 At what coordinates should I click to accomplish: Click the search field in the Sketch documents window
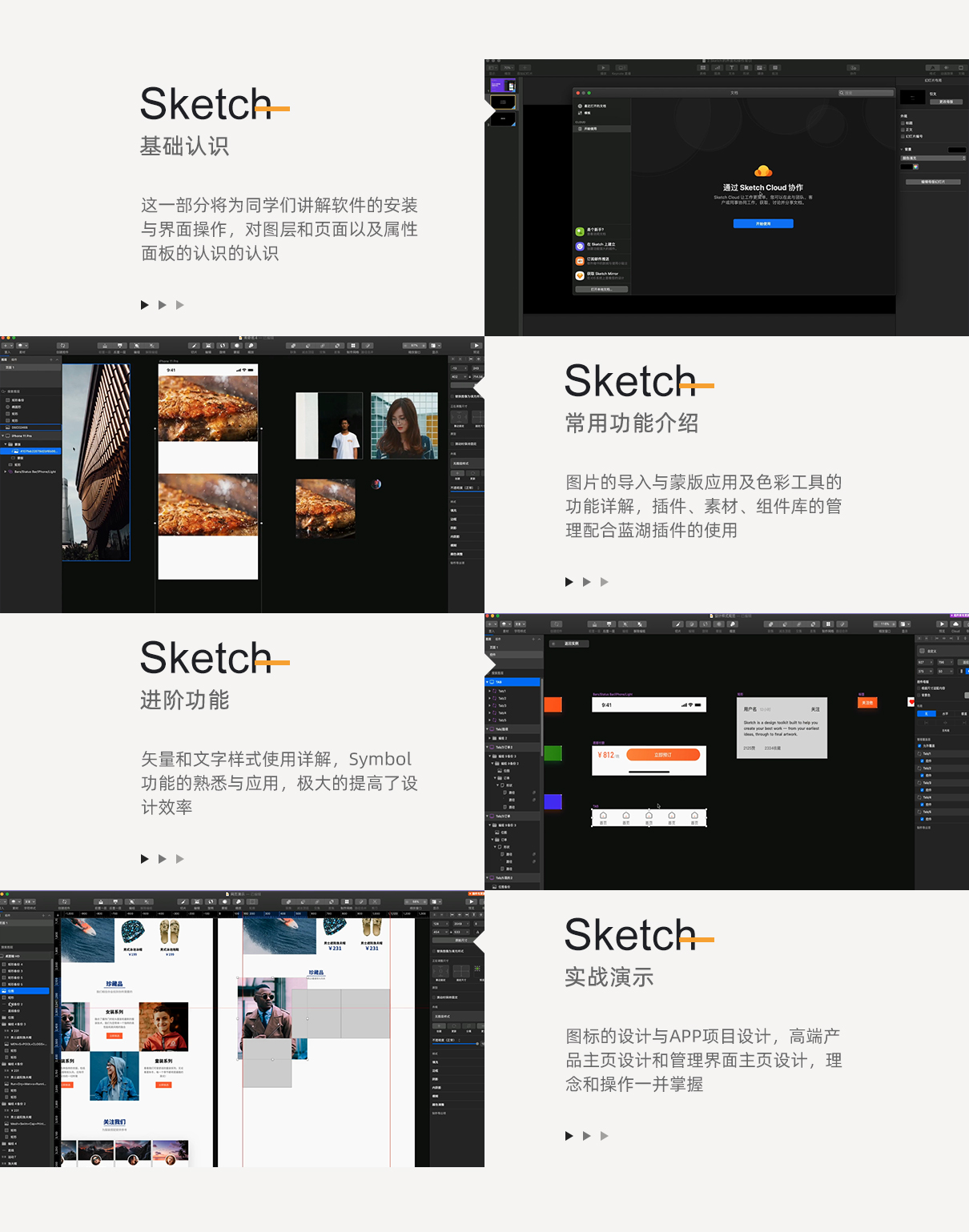point(866,93)
